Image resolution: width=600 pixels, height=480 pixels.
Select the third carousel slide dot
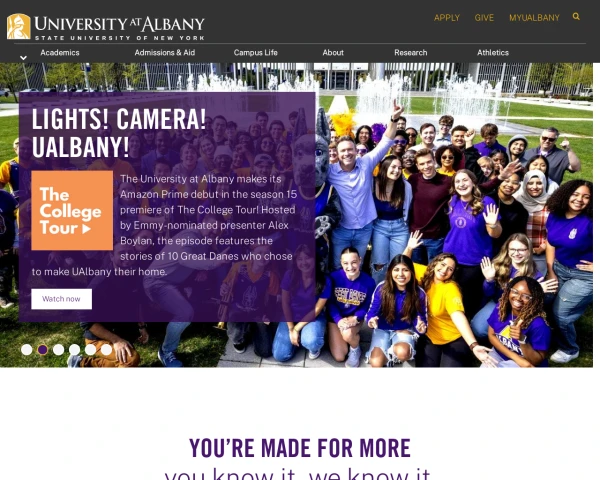[x=59, y=349]
